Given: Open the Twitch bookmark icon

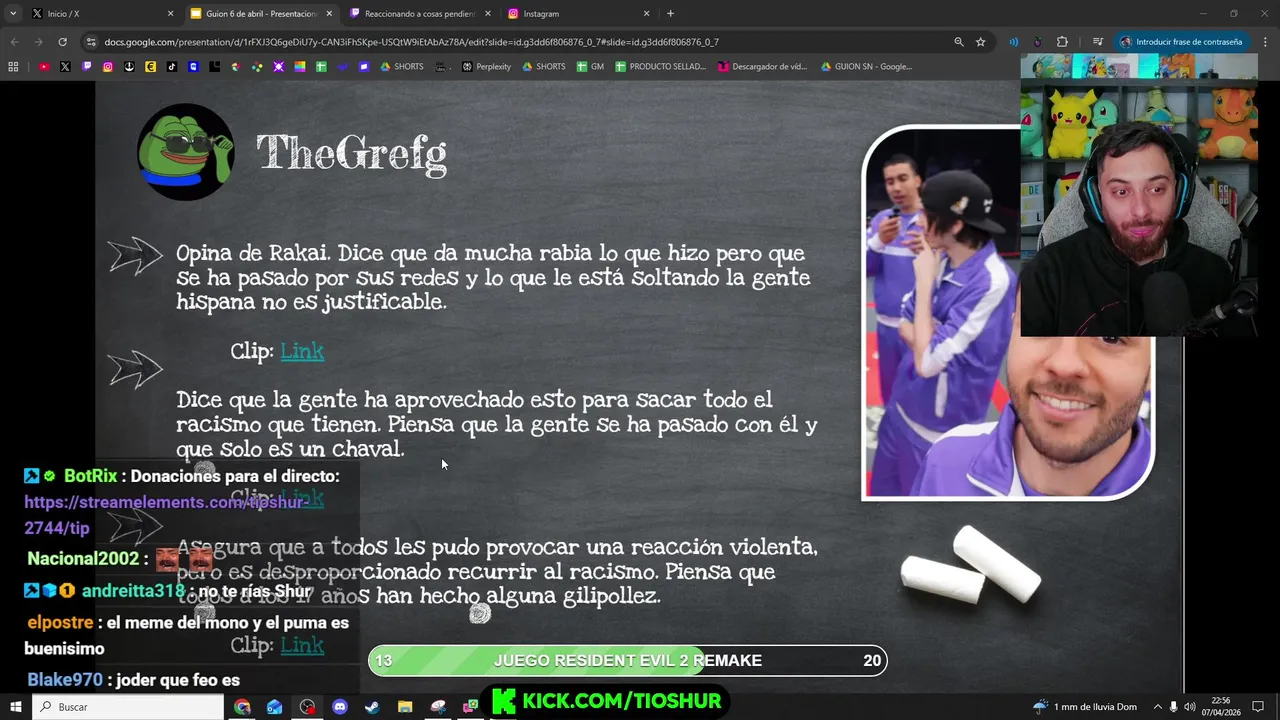Looking at the screenshot, I should coord(87,67).
